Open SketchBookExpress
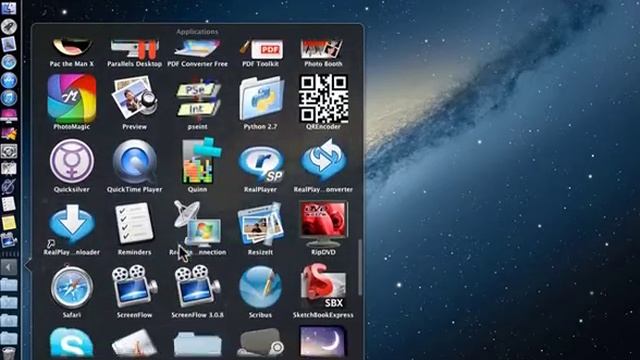 click(x=323, y=286)
